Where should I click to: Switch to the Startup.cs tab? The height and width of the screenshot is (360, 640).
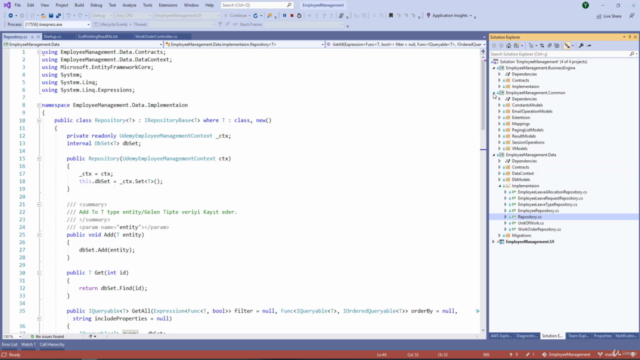click(x=53, y=36)
